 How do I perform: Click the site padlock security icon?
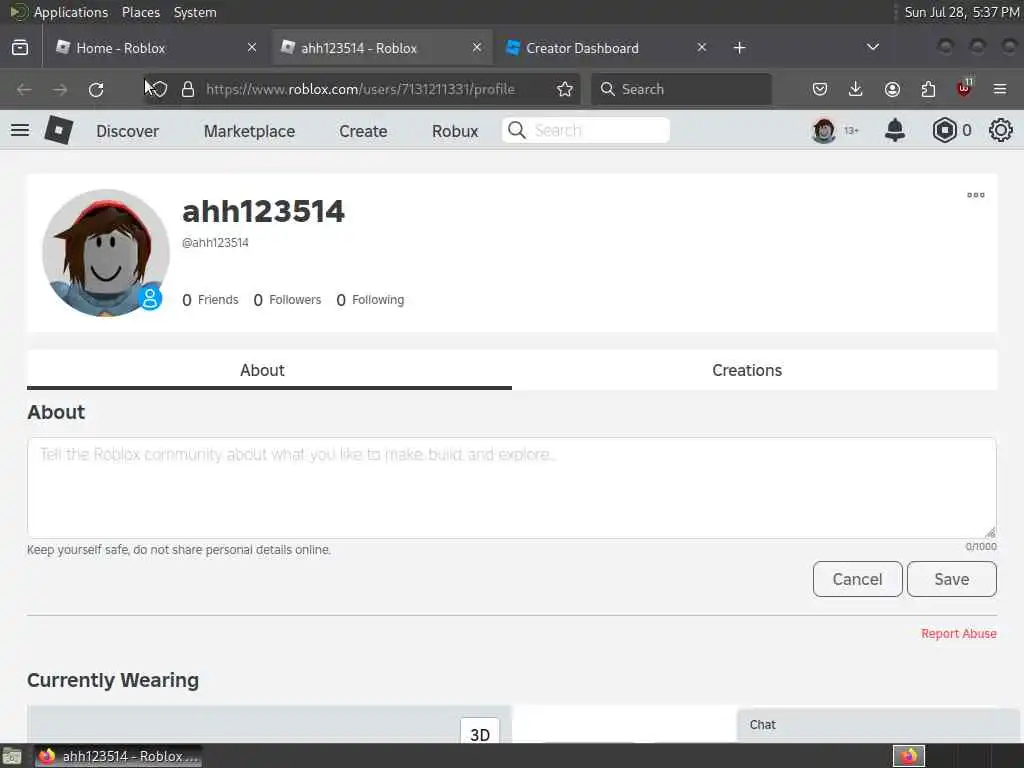pyautogui.click(x=188, y=89)
